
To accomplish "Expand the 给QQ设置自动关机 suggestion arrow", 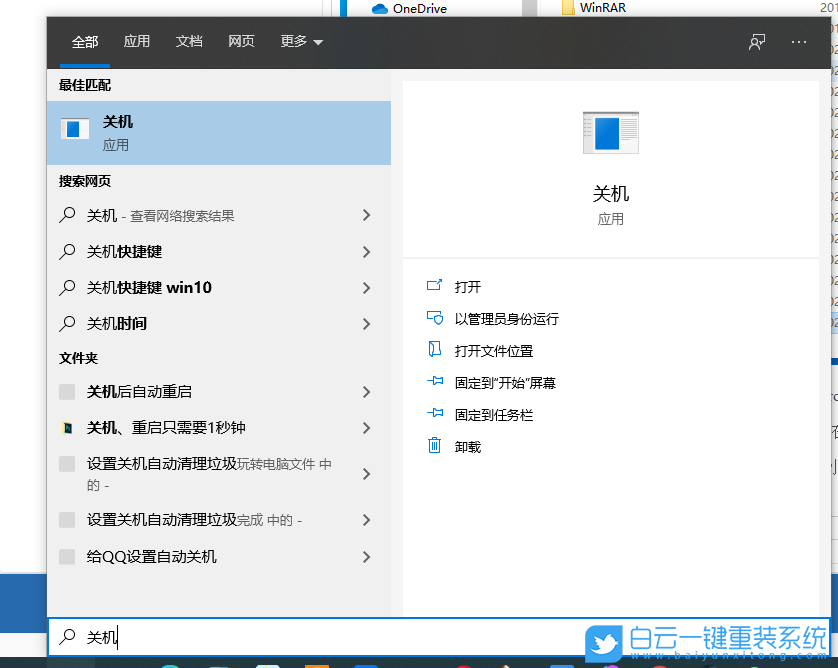I will pyautogui.click(x=366, y=556).
